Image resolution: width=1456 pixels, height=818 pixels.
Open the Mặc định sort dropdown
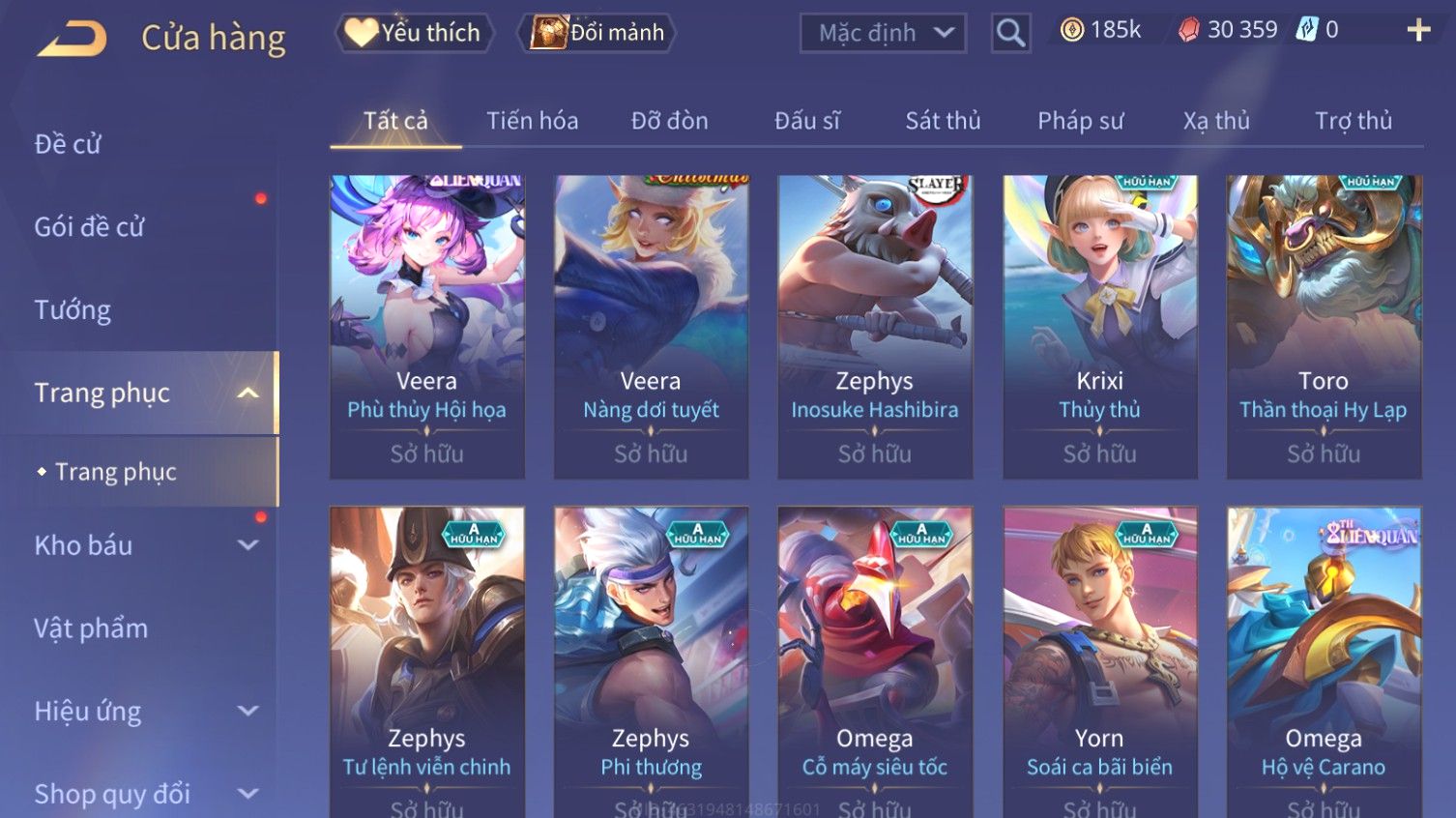[884, 33]
